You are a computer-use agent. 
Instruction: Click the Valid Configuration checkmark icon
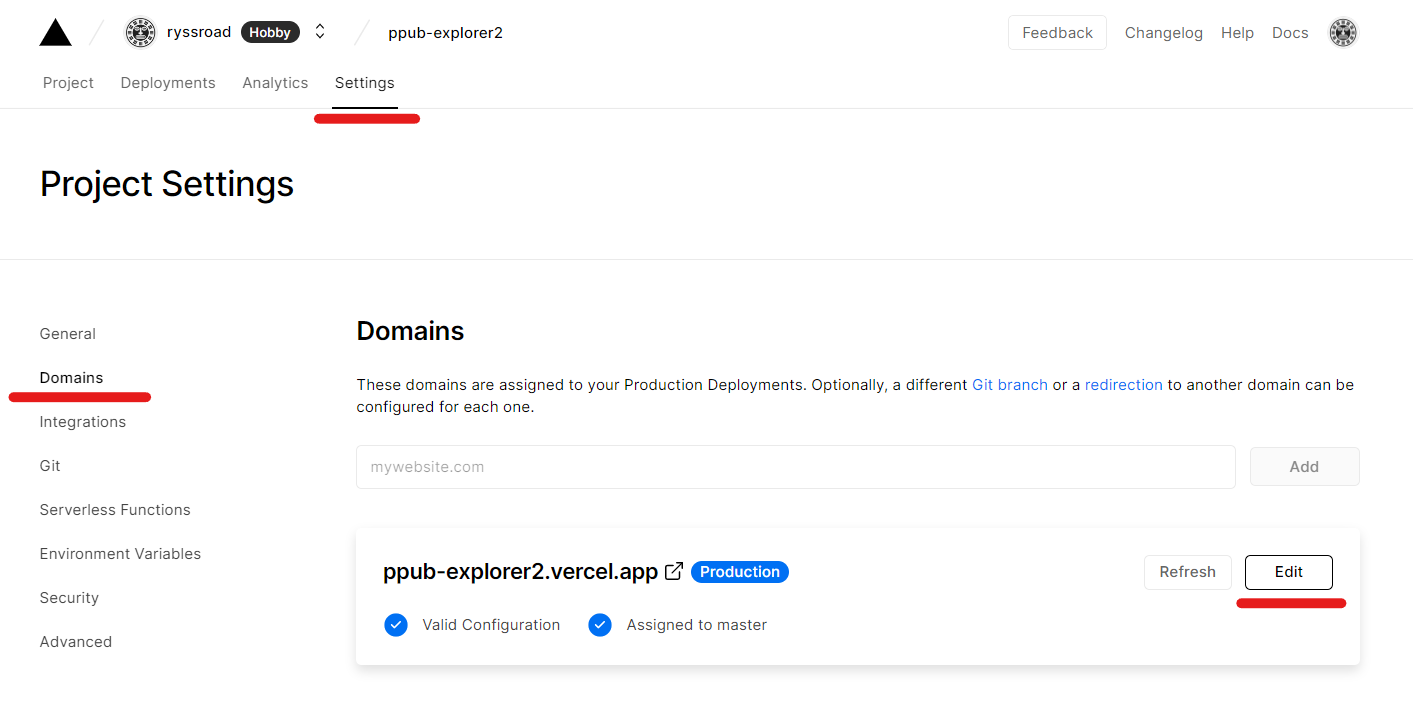396,625
